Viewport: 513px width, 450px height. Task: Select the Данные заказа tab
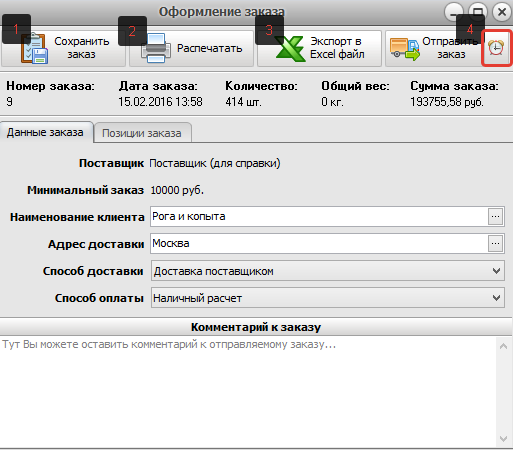(46, 132)
